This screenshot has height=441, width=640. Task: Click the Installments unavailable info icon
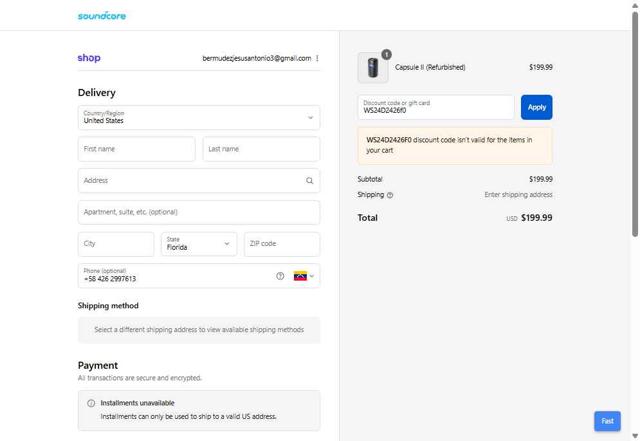click(91, 403)
